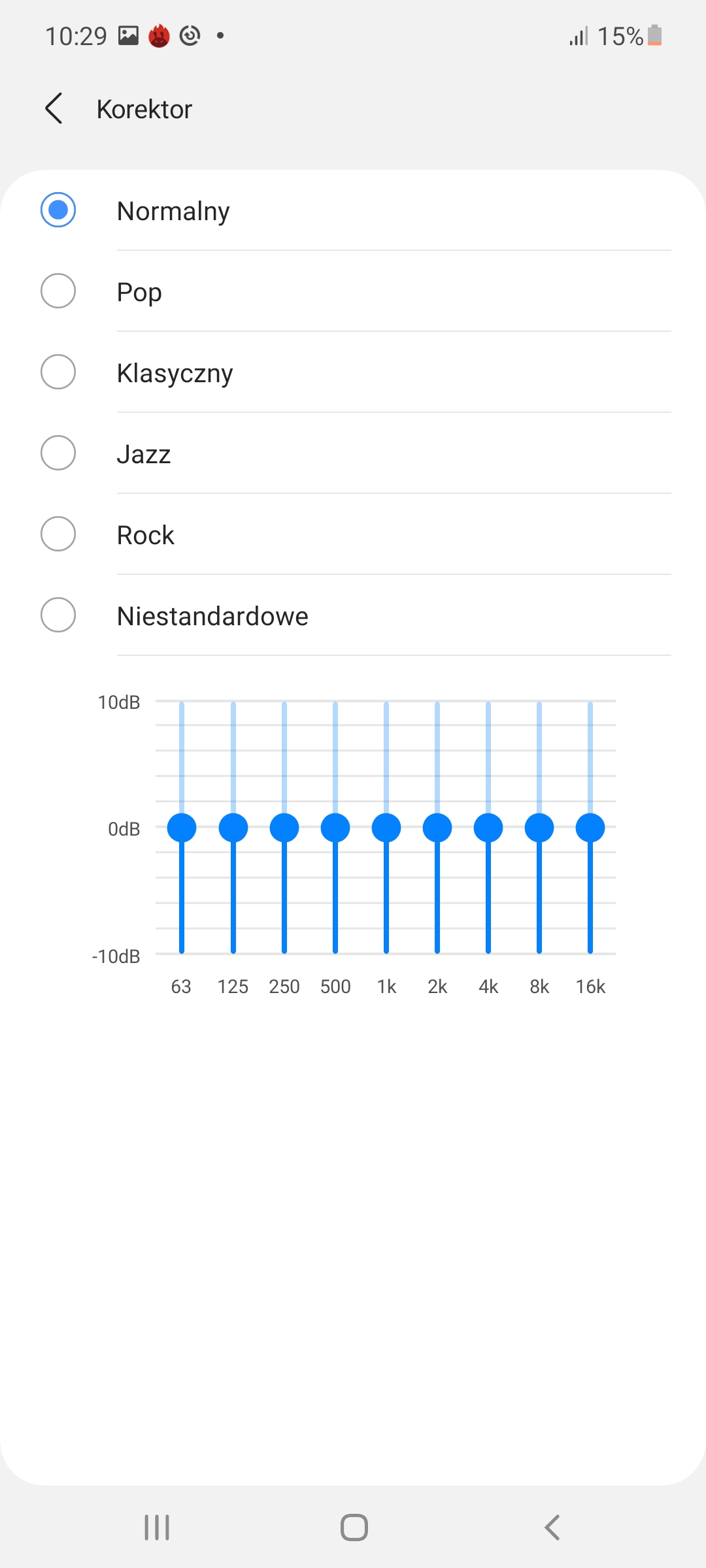Click the 250 Hz slider handle
The height and width of the screenshot is (1568, 706).
pyautogui.click(x=284, y=828)
